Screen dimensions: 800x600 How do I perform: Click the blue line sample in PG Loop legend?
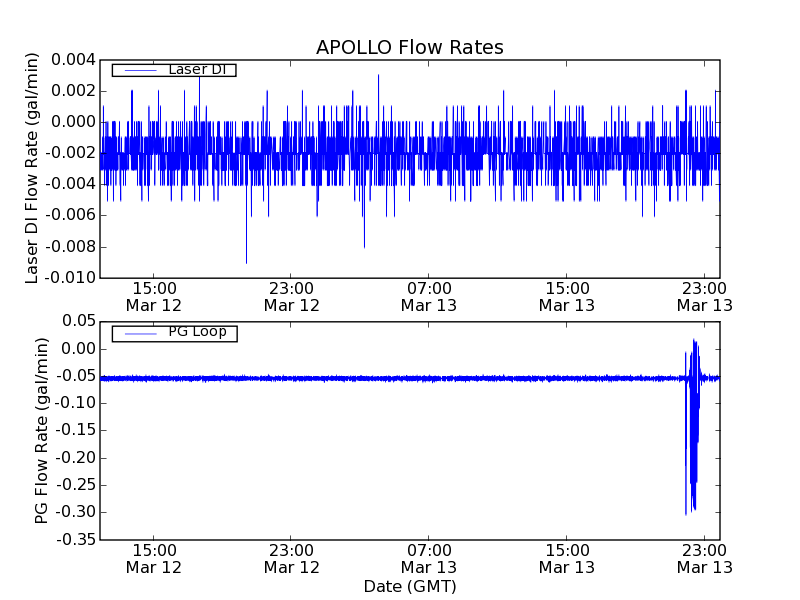coord(139,333)
